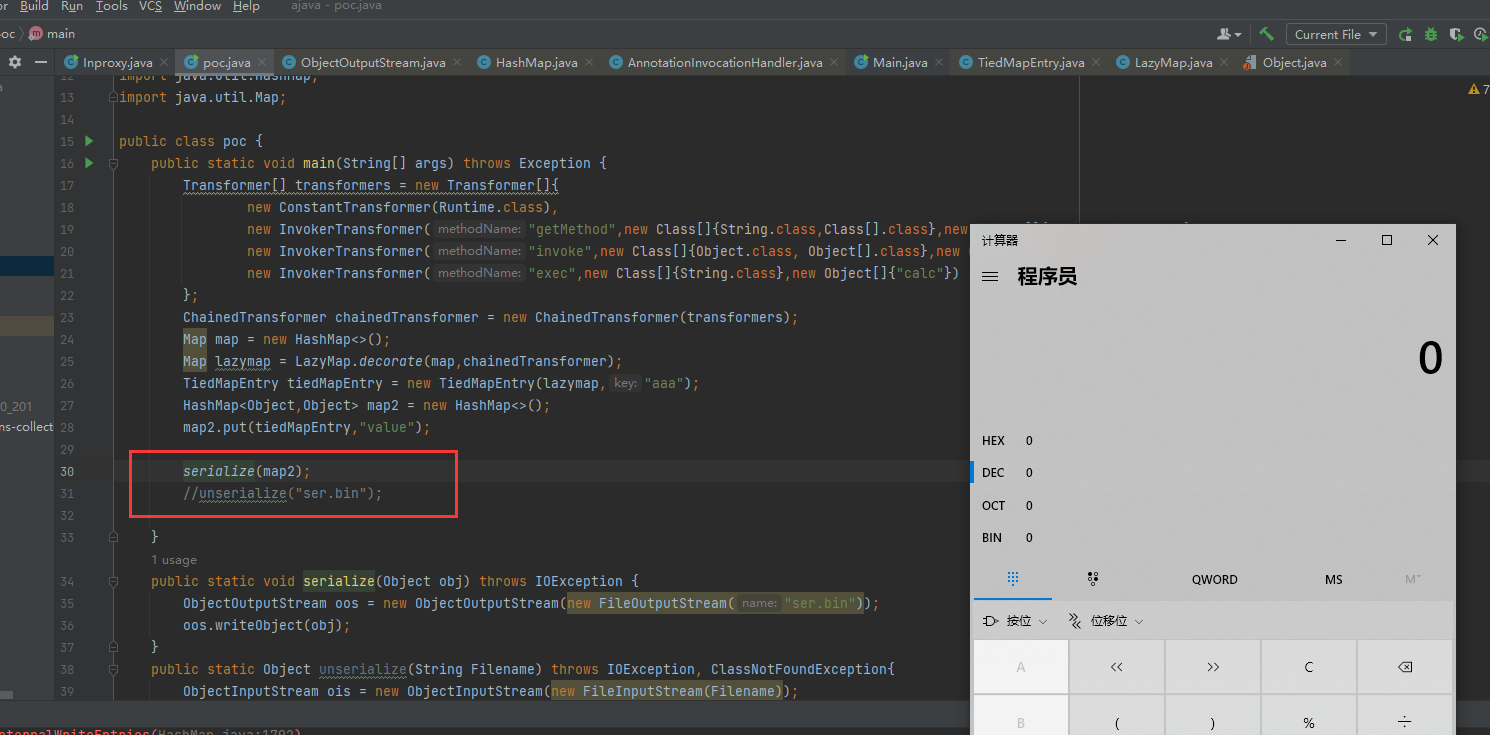Open the Help menu
The width and height of the screenshot is (1490, 735).
coord(246,6)
